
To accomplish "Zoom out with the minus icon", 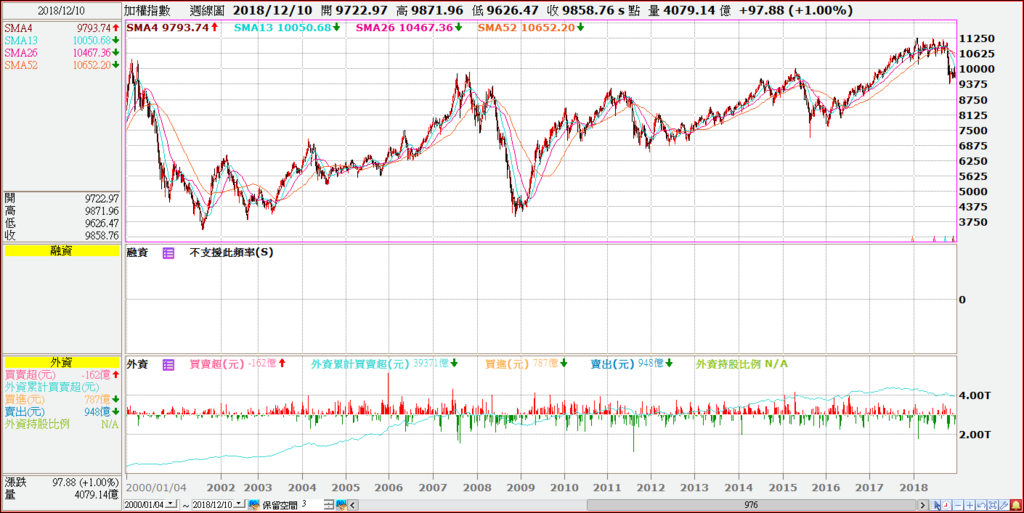I will [x=958, y=505].
